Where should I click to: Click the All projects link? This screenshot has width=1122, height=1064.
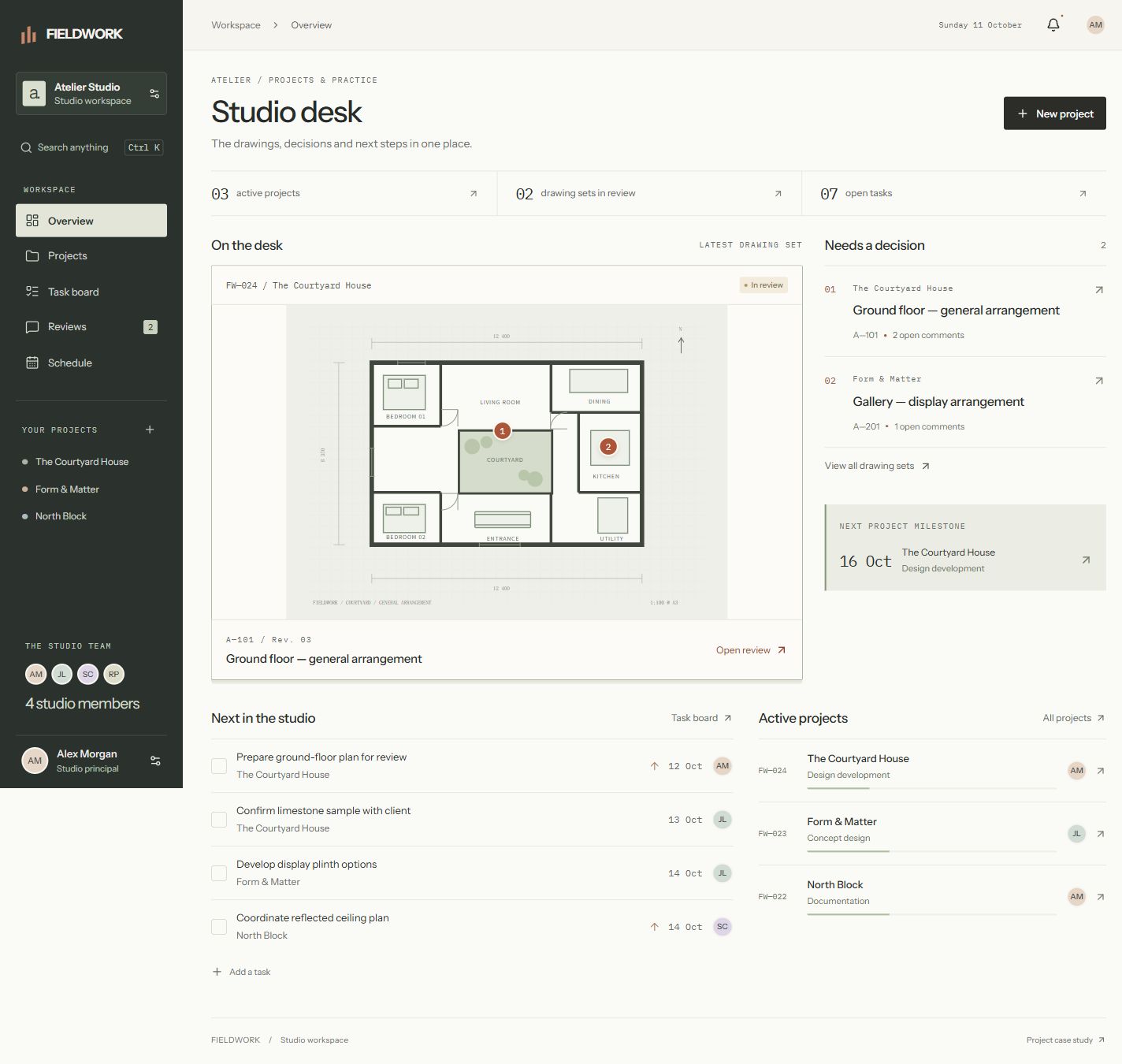(1073, 718)
